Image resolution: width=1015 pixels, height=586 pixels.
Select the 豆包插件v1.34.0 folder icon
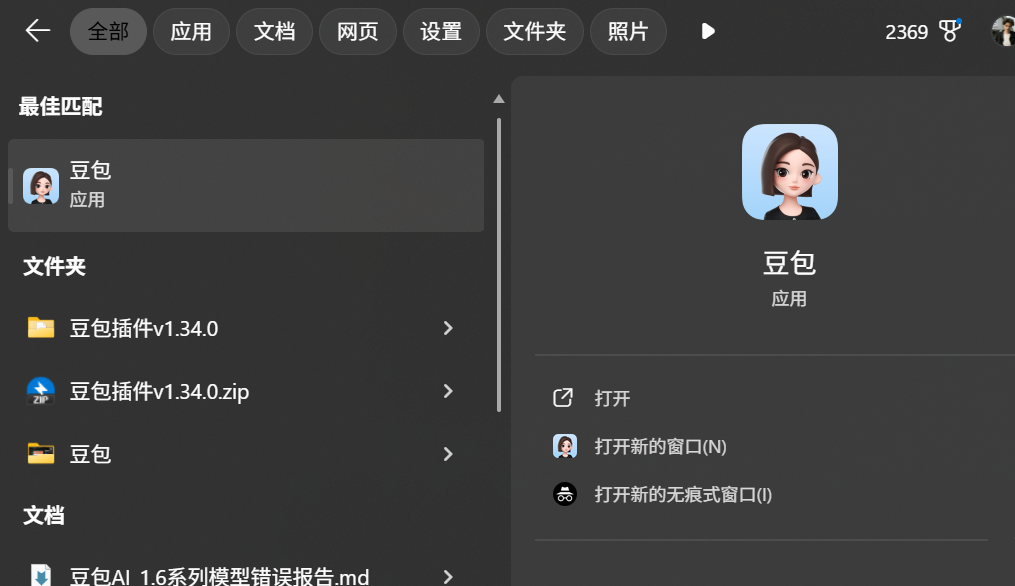point(40,328)
